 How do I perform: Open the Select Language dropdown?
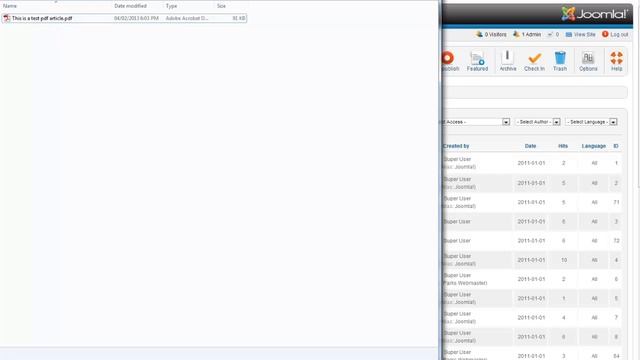click(x=591, y=122)
